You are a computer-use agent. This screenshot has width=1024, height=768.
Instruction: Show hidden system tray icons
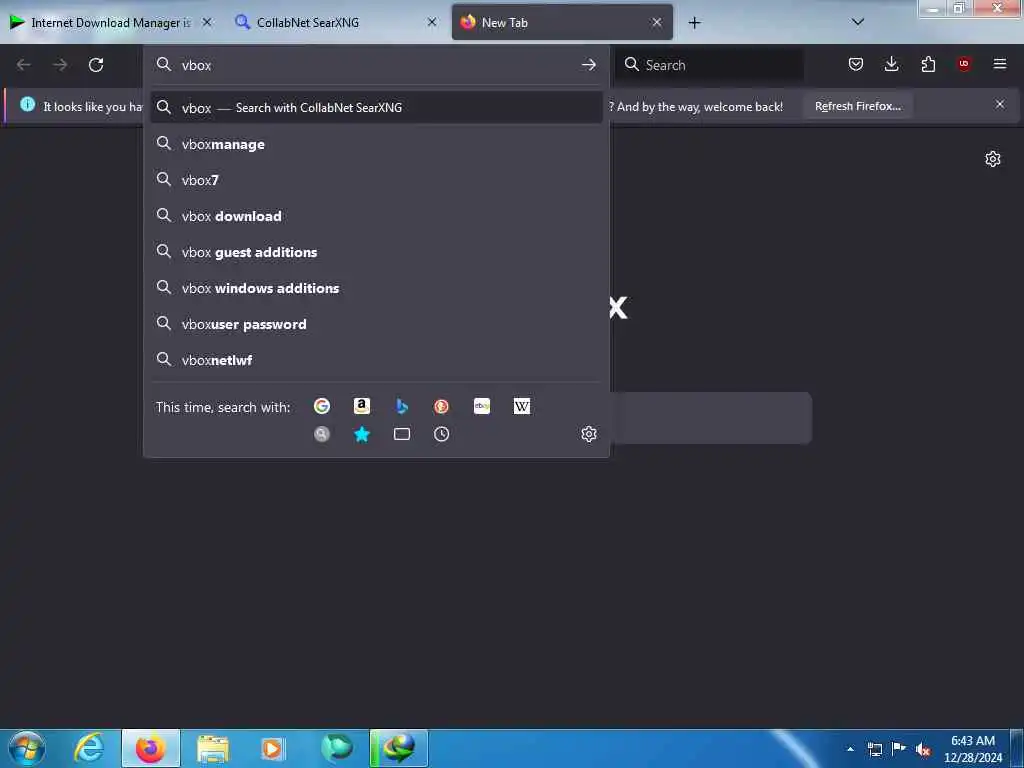click(850, 749)
